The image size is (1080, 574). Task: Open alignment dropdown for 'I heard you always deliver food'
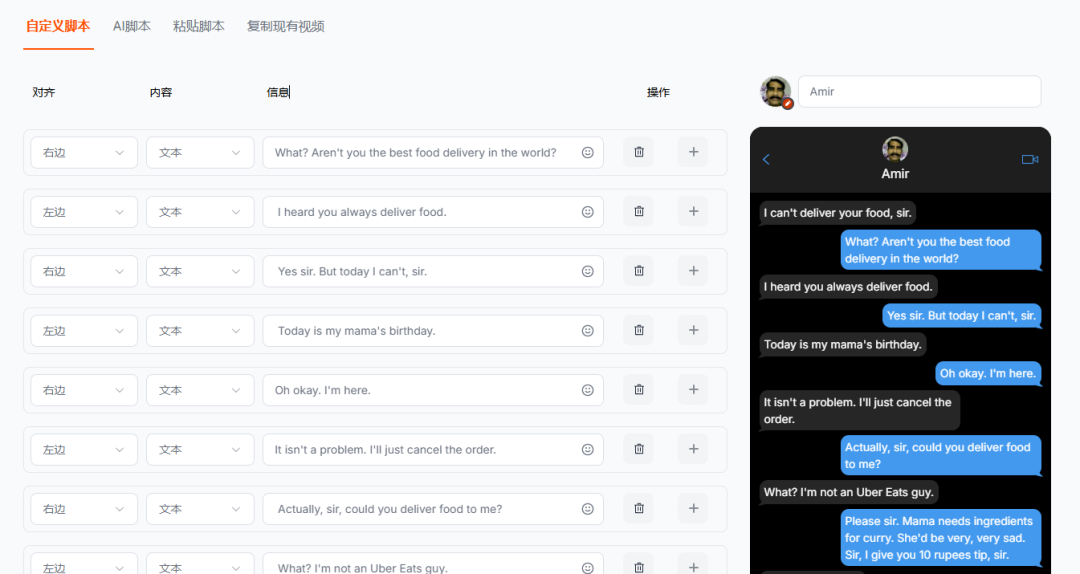(83, 212)
